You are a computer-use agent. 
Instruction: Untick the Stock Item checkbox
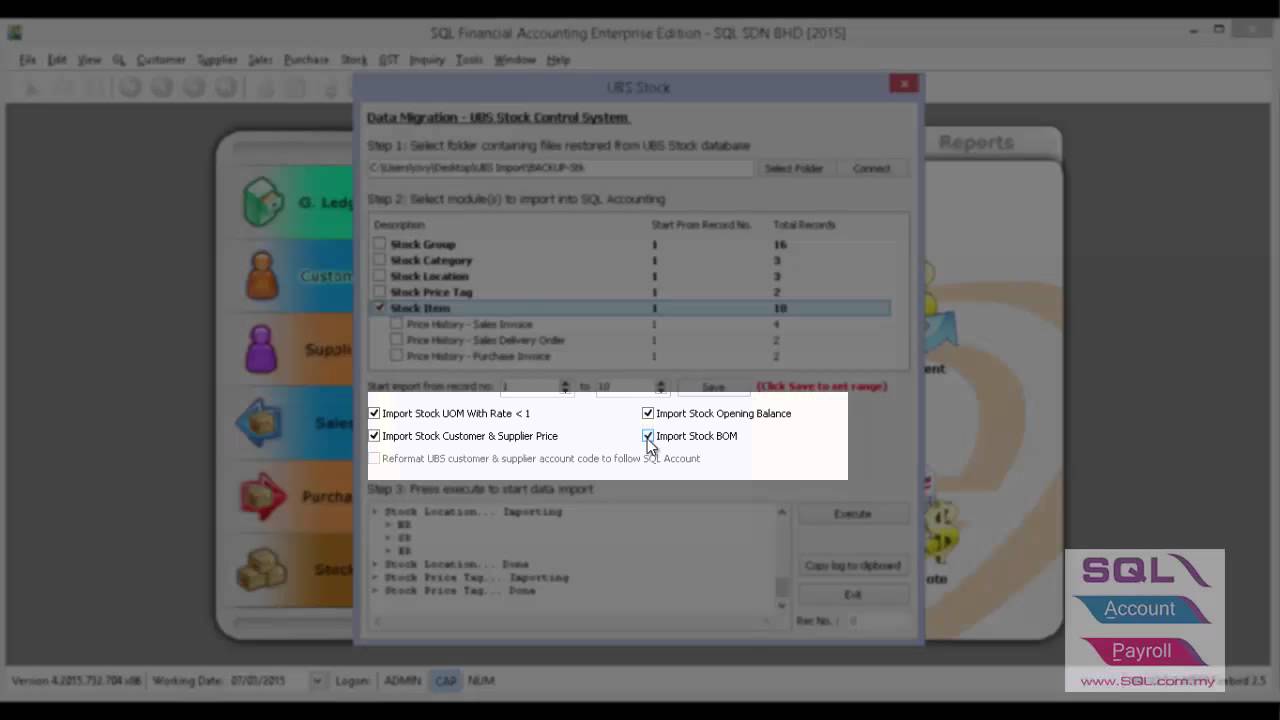click(379, 308)
